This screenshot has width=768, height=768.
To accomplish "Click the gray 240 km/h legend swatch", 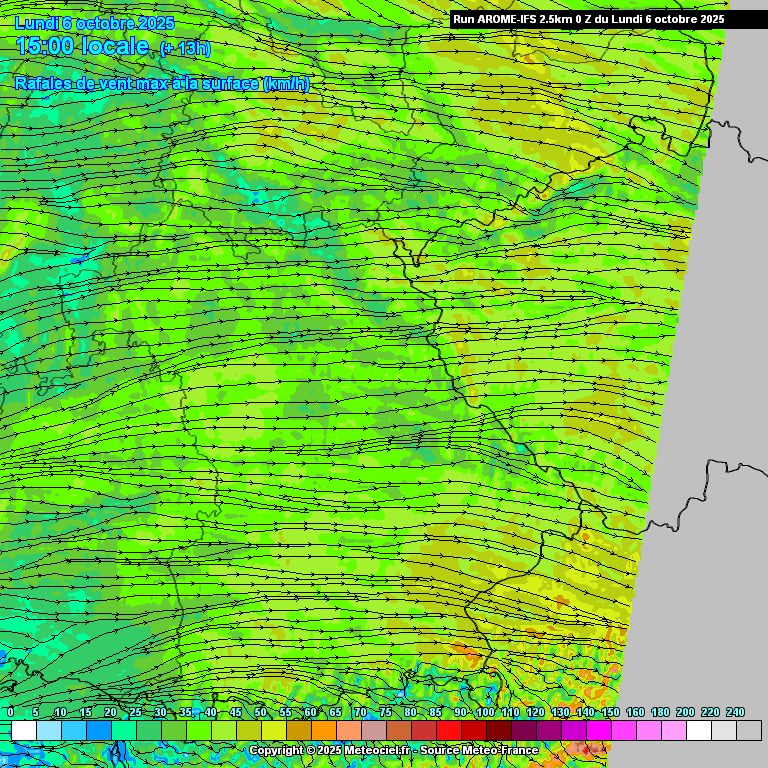I will tap(748, 731).
